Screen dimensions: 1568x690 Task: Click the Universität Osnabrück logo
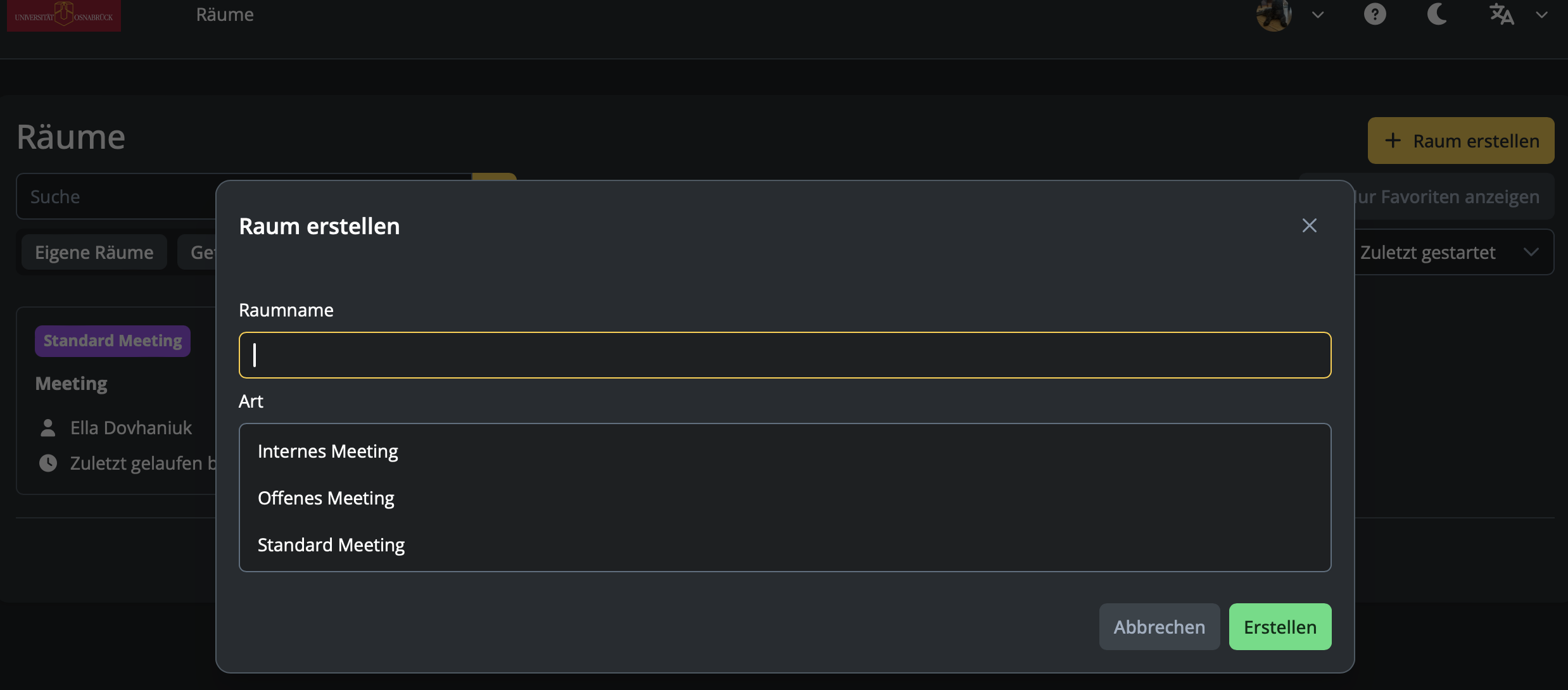[64, 15]
